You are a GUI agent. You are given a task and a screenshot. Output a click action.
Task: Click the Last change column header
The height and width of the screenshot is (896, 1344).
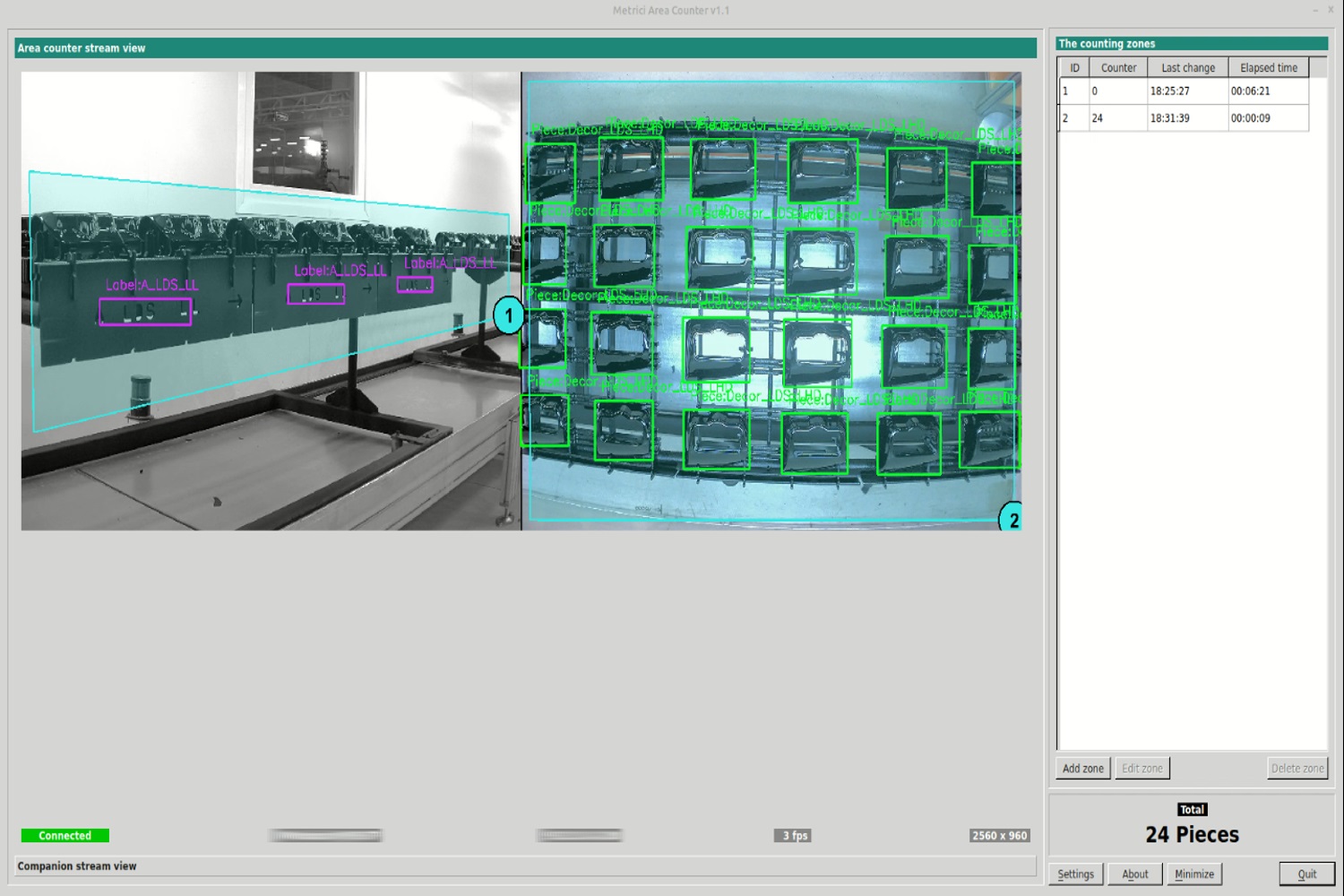[1188, 67]
